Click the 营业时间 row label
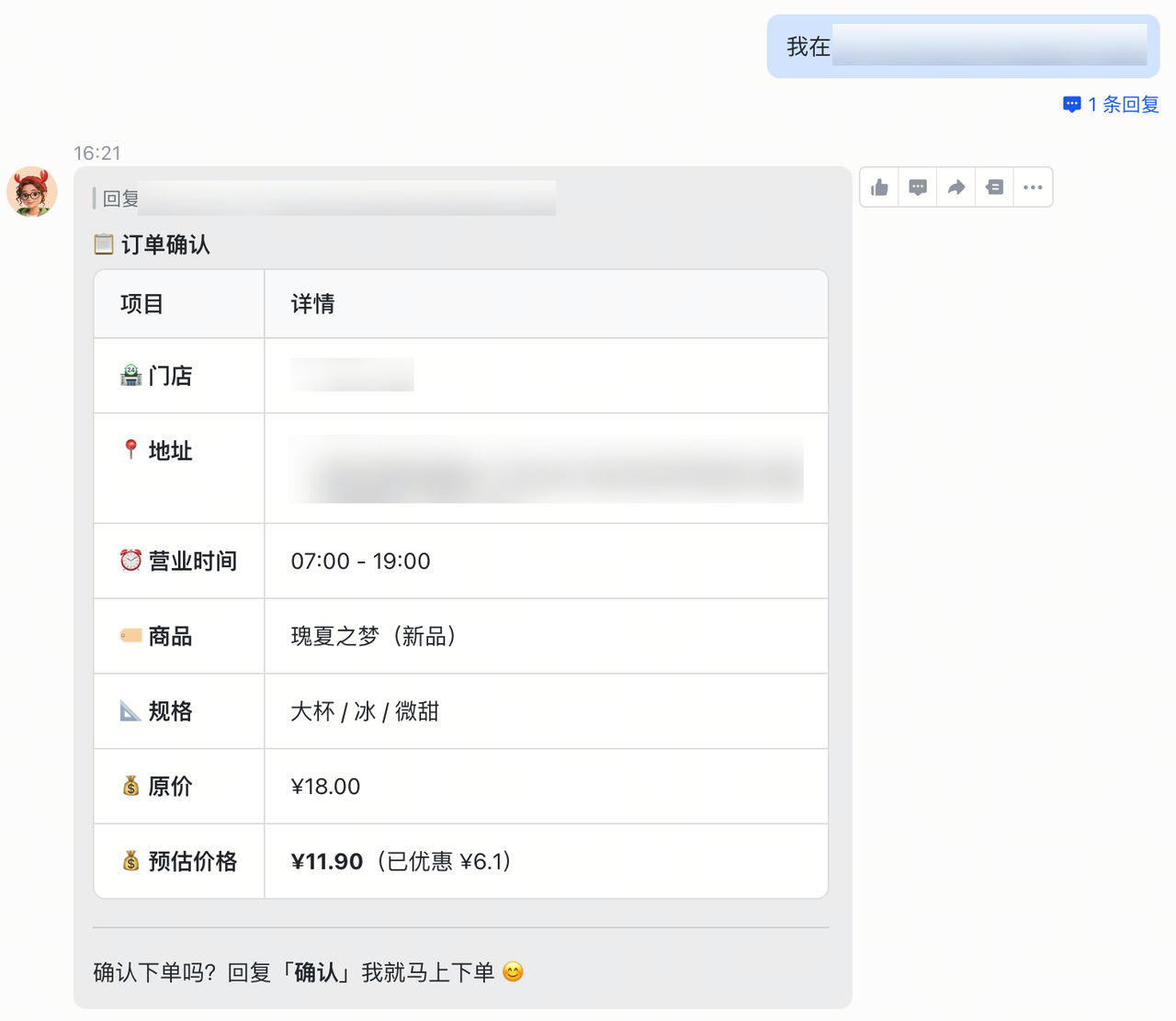 coord(192,561)
